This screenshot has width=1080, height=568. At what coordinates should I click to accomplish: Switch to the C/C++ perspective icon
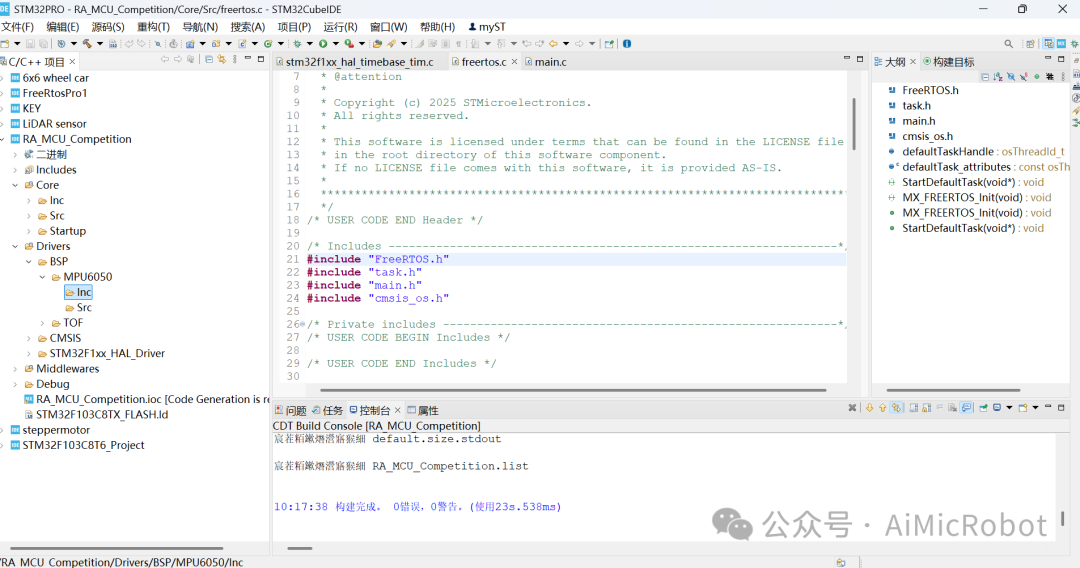[x=1048, y=43]
